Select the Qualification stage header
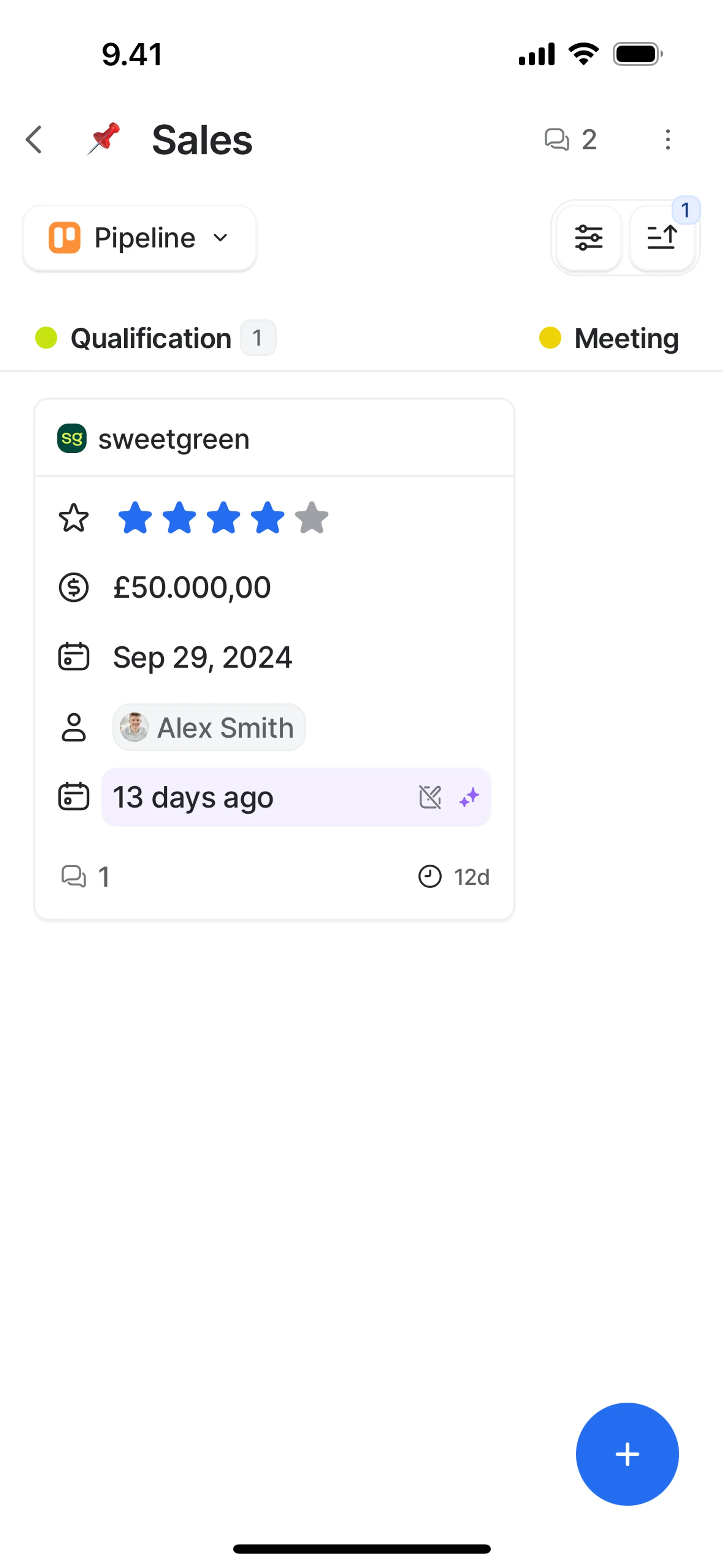This screenshot has width=723, height=1568. click(151, 338)
